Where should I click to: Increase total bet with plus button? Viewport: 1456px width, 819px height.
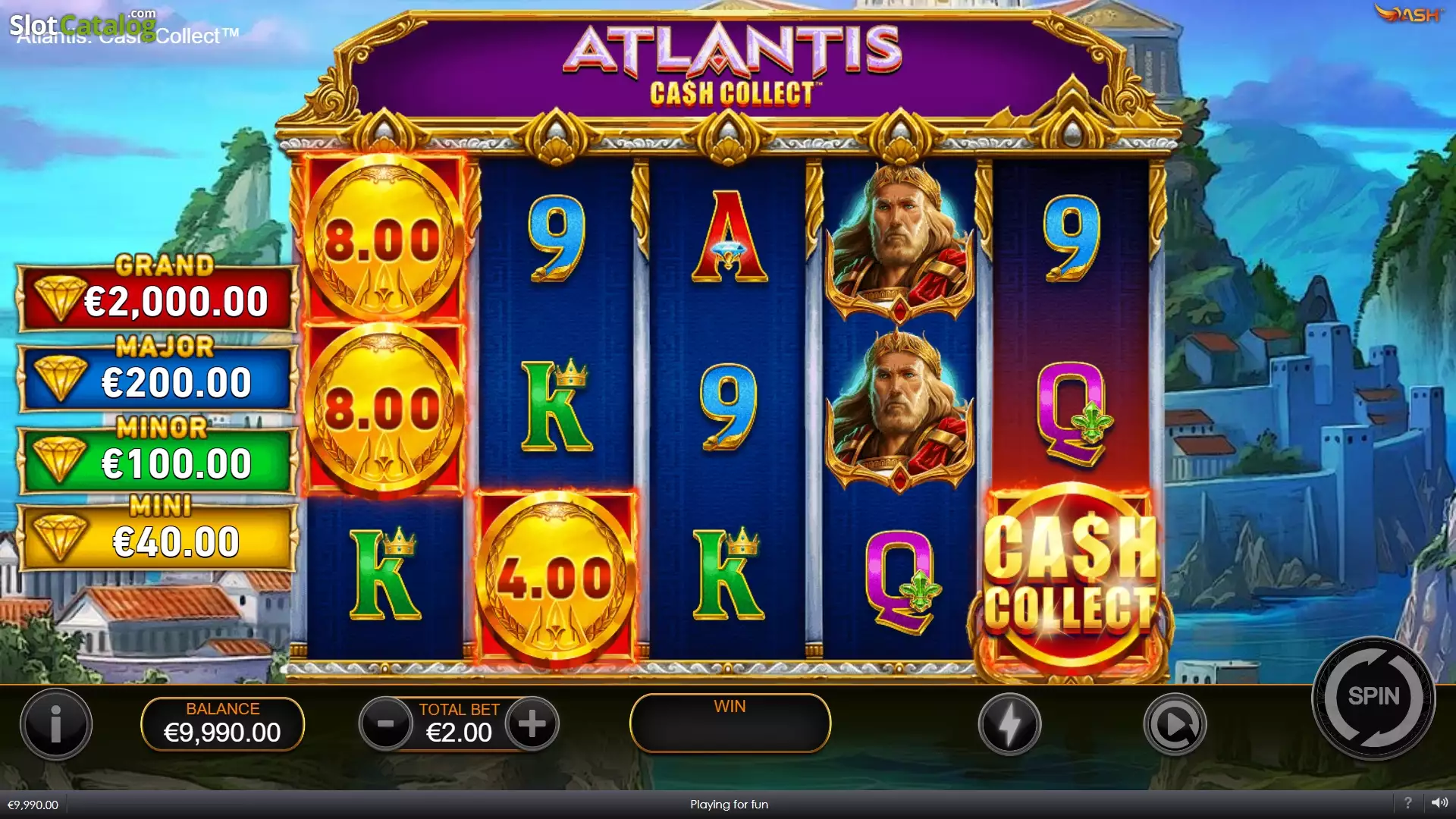point(532,723)
